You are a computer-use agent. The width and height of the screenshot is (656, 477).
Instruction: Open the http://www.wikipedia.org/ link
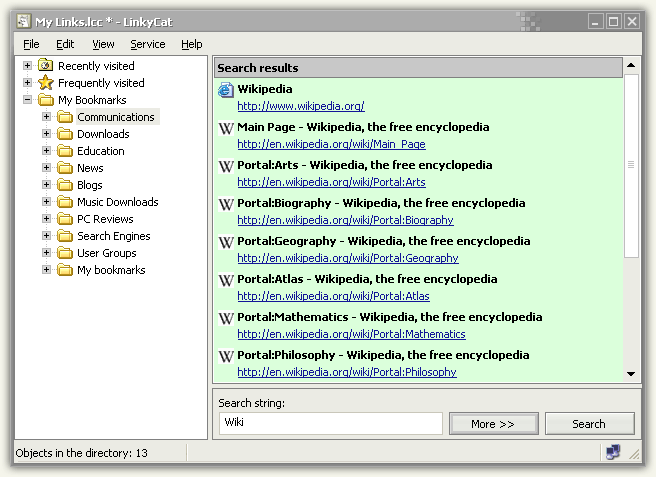pos(301,106)
